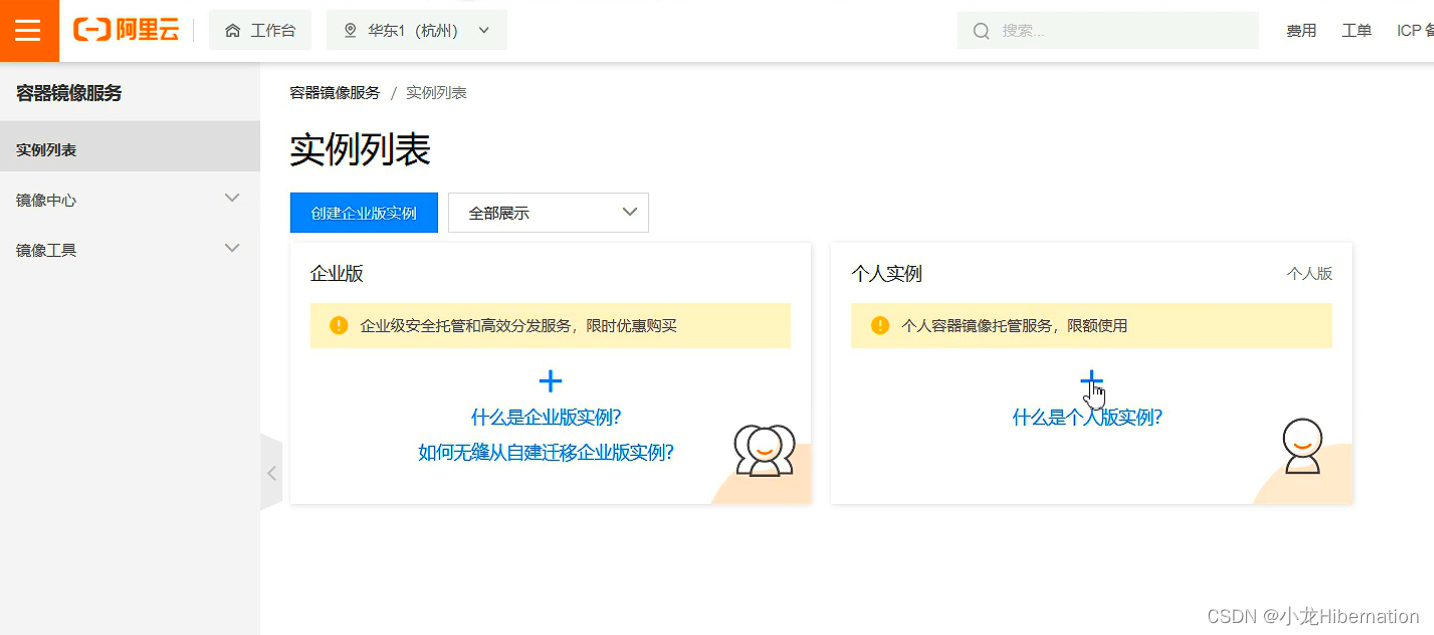This screenshot has height=635, width=1434.
Task: Open the orange hamburger menu
Action: (x=29, y=30)
